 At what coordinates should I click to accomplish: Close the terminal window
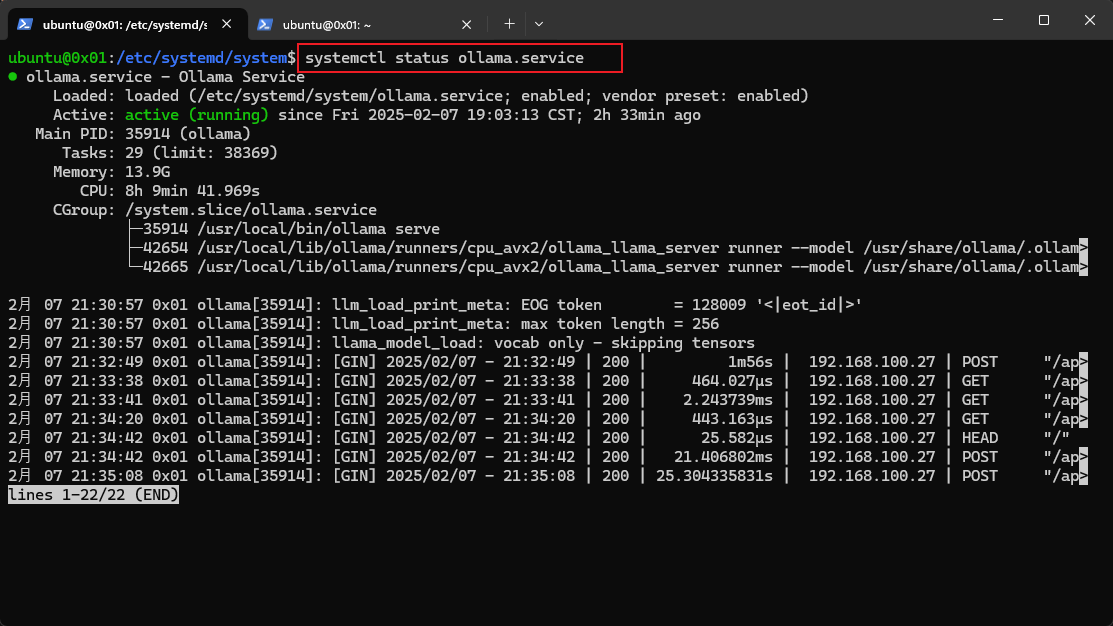coord(1090,20)
